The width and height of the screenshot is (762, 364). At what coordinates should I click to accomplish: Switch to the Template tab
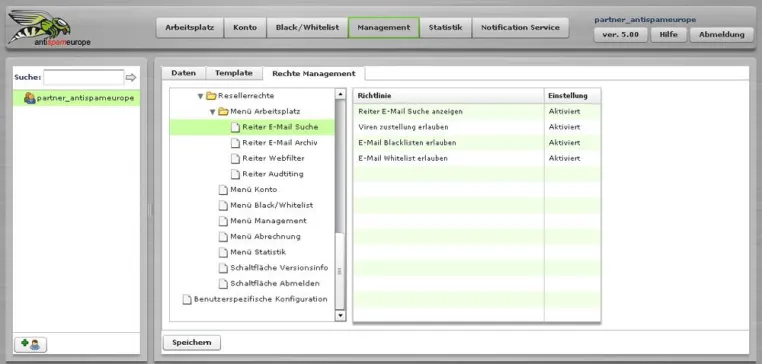234,73
